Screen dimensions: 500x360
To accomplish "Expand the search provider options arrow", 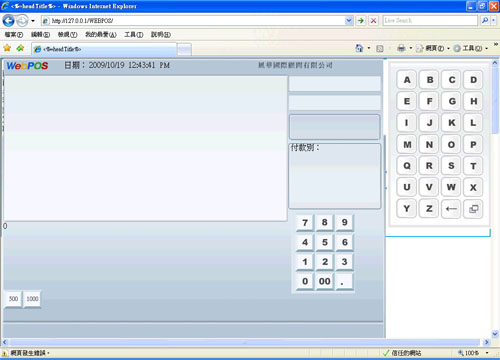I will pyautogui.click(x=494, y=21).
